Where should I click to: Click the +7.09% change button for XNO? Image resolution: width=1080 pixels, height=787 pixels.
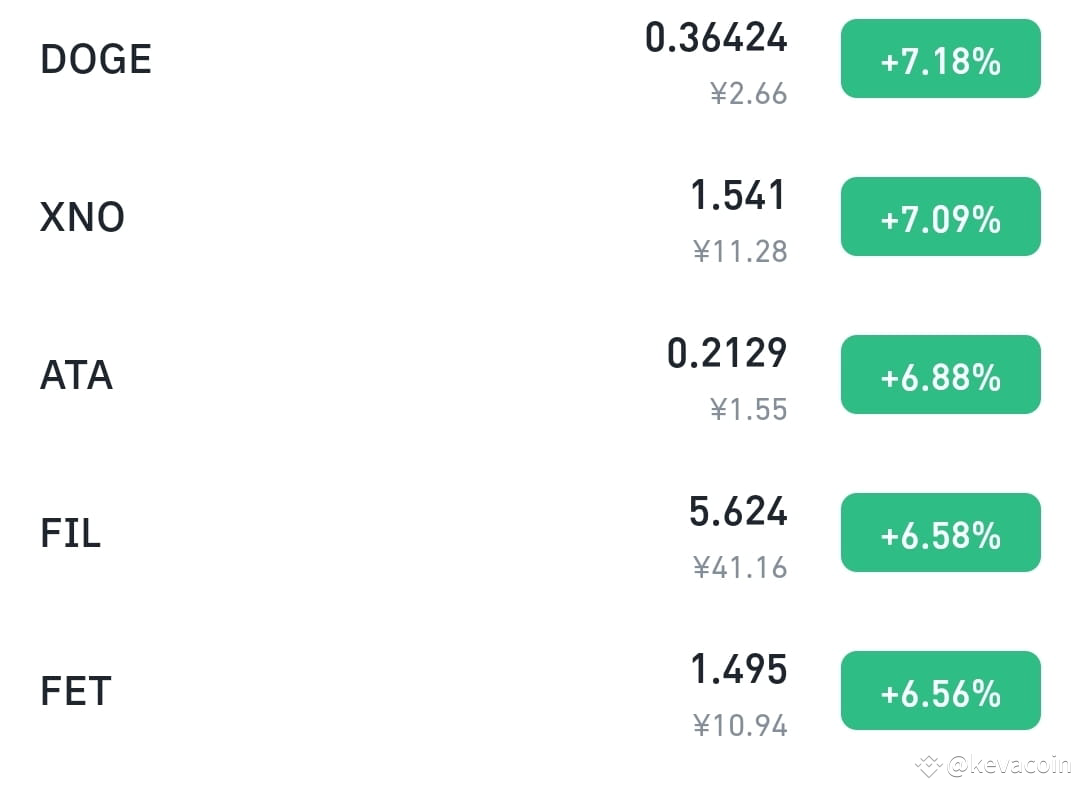coord(940,217)
